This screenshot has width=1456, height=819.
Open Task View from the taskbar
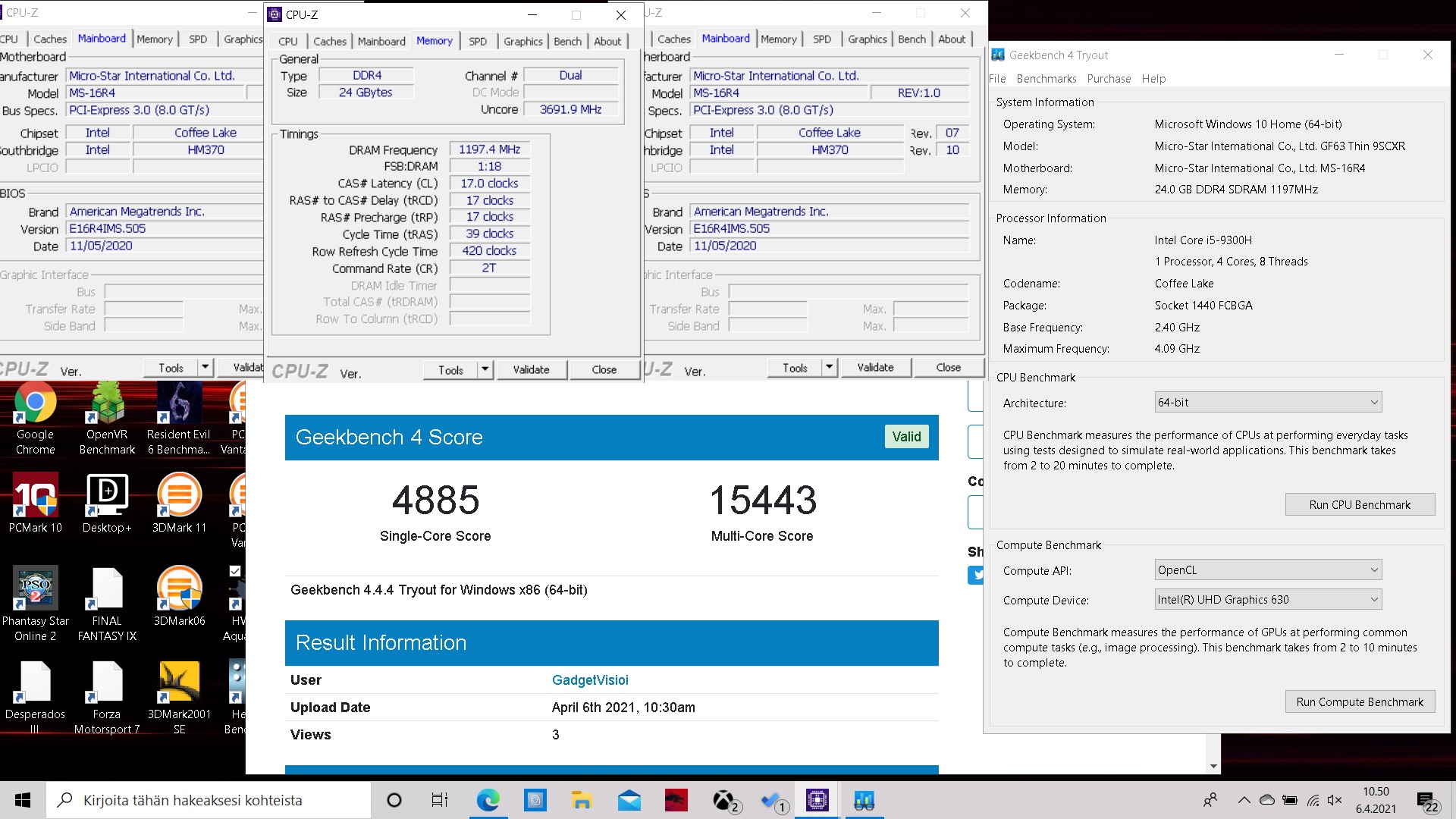coord(440,800)
